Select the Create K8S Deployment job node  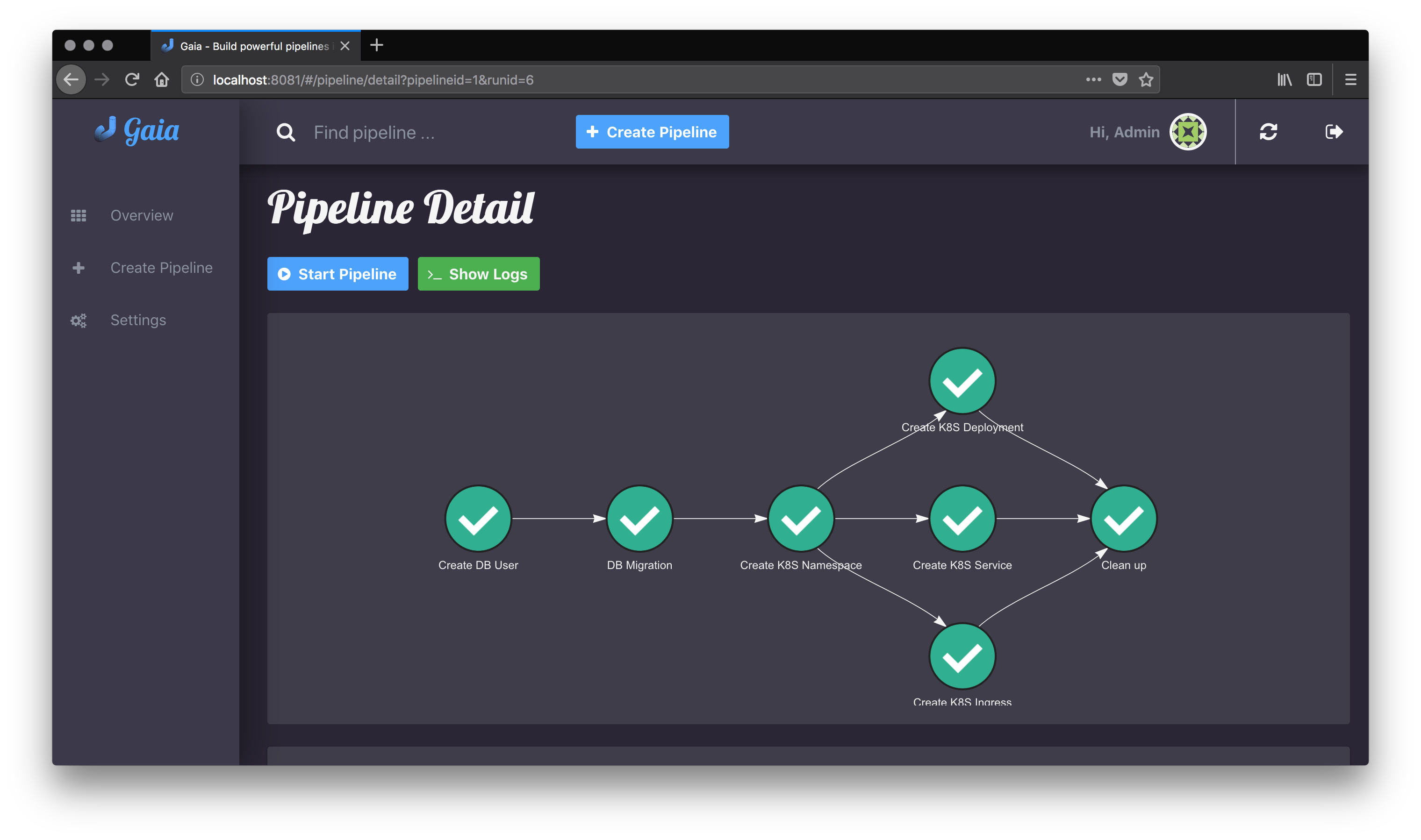point(962,381)
